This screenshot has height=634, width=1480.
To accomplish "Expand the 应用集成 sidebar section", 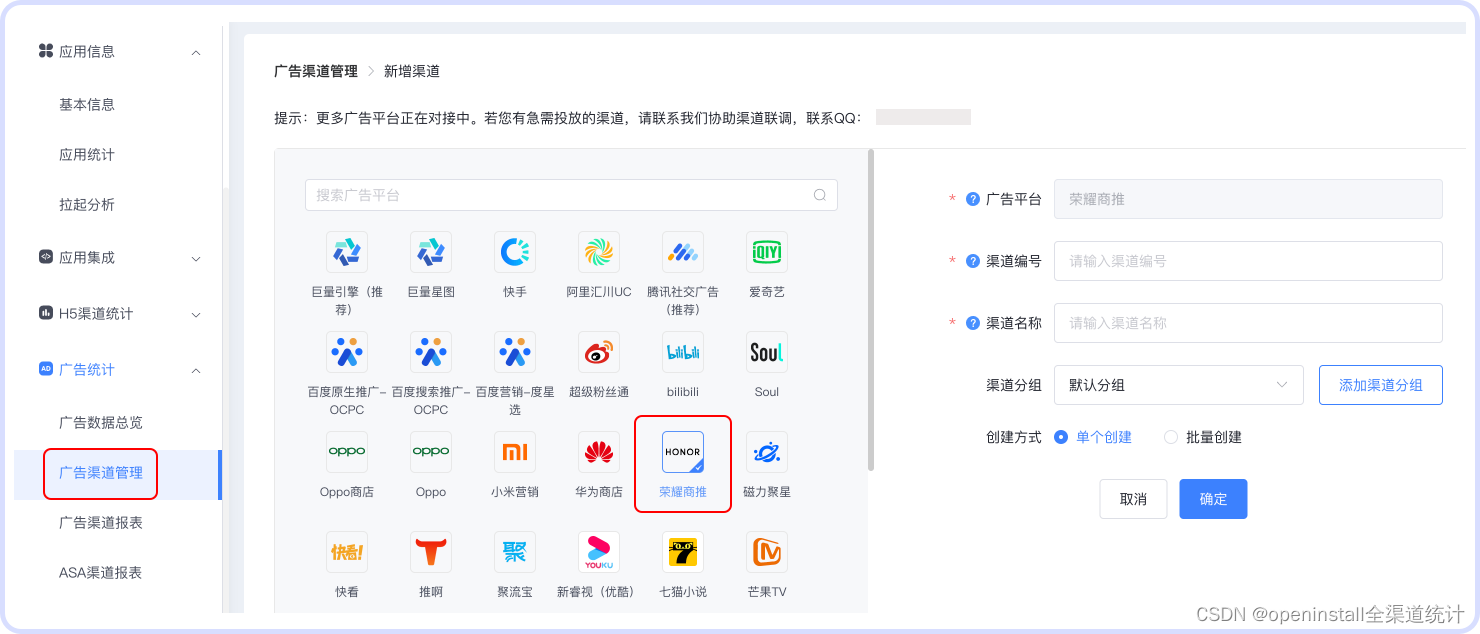I will 196,258.
